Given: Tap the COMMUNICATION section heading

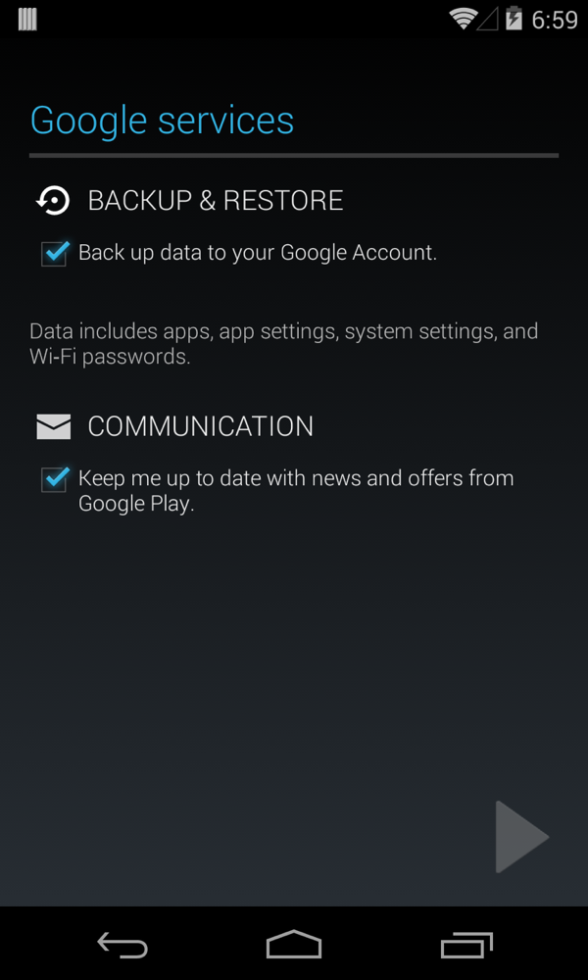Looking at the screenshot, I should tap(201, 426).
